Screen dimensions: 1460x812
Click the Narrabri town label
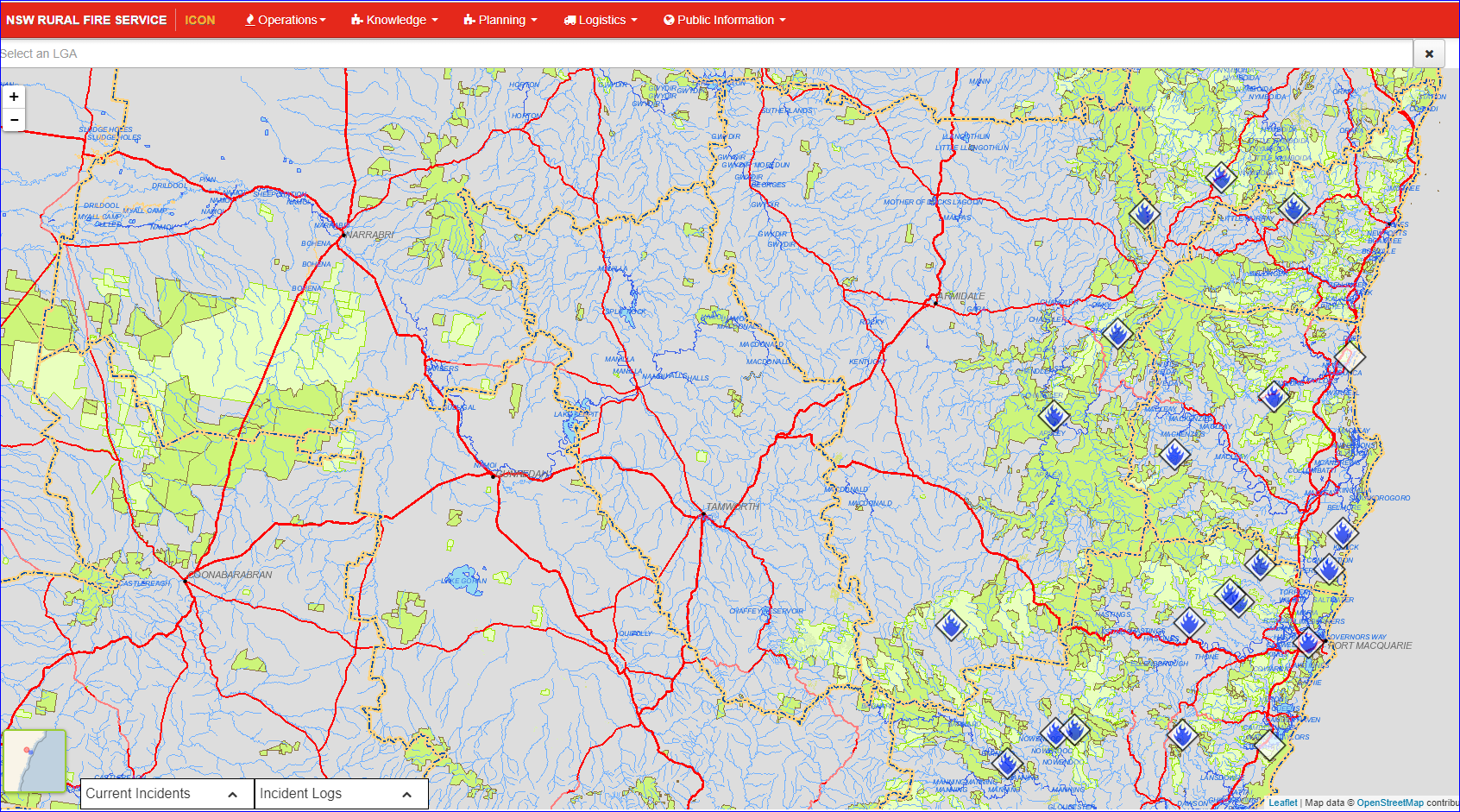point(370,235)
